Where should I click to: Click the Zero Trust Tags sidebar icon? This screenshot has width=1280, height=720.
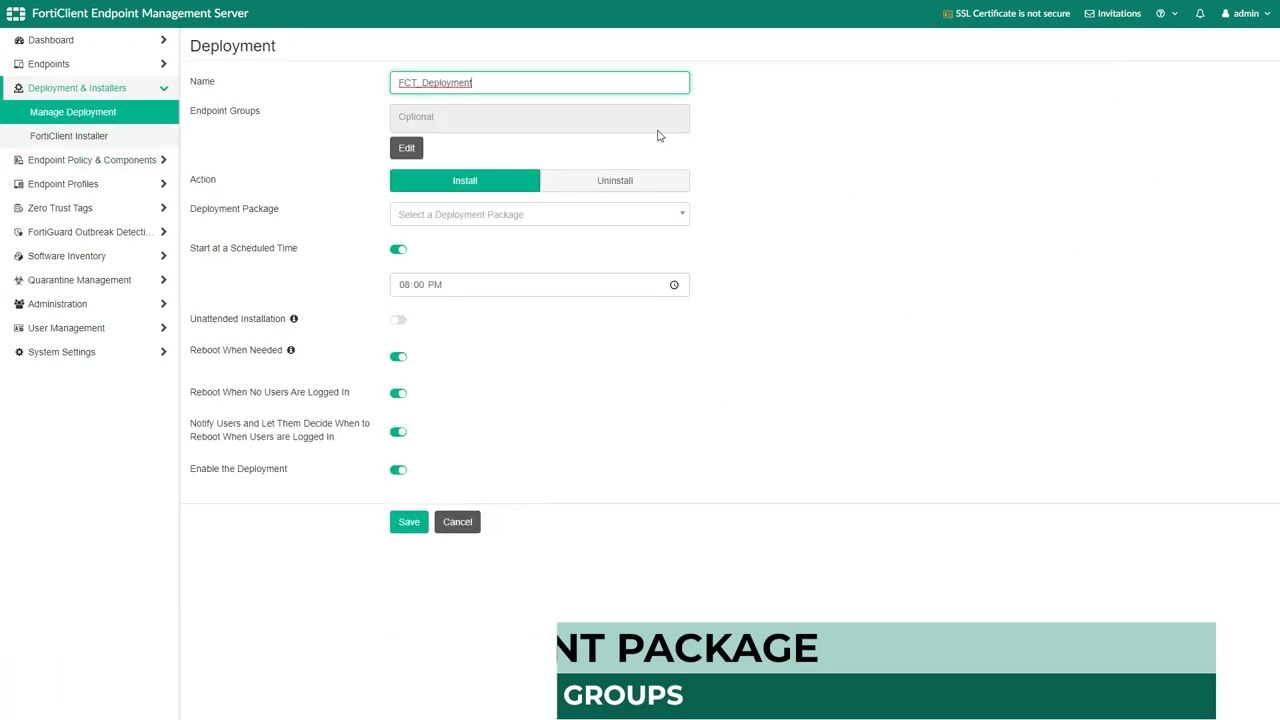[x=19, y=208]
